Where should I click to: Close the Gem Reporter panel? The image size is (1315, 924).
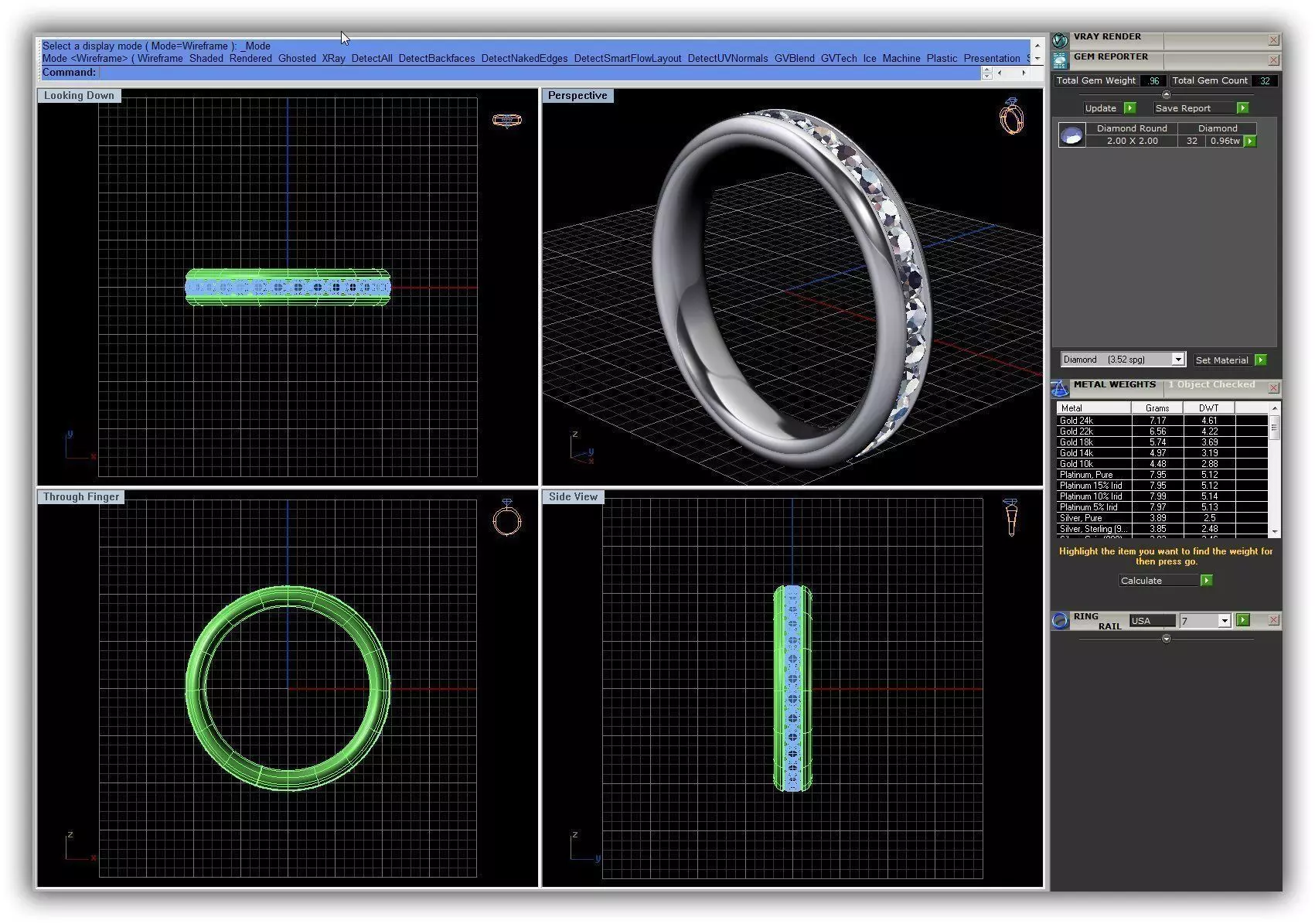[1273, 60]
